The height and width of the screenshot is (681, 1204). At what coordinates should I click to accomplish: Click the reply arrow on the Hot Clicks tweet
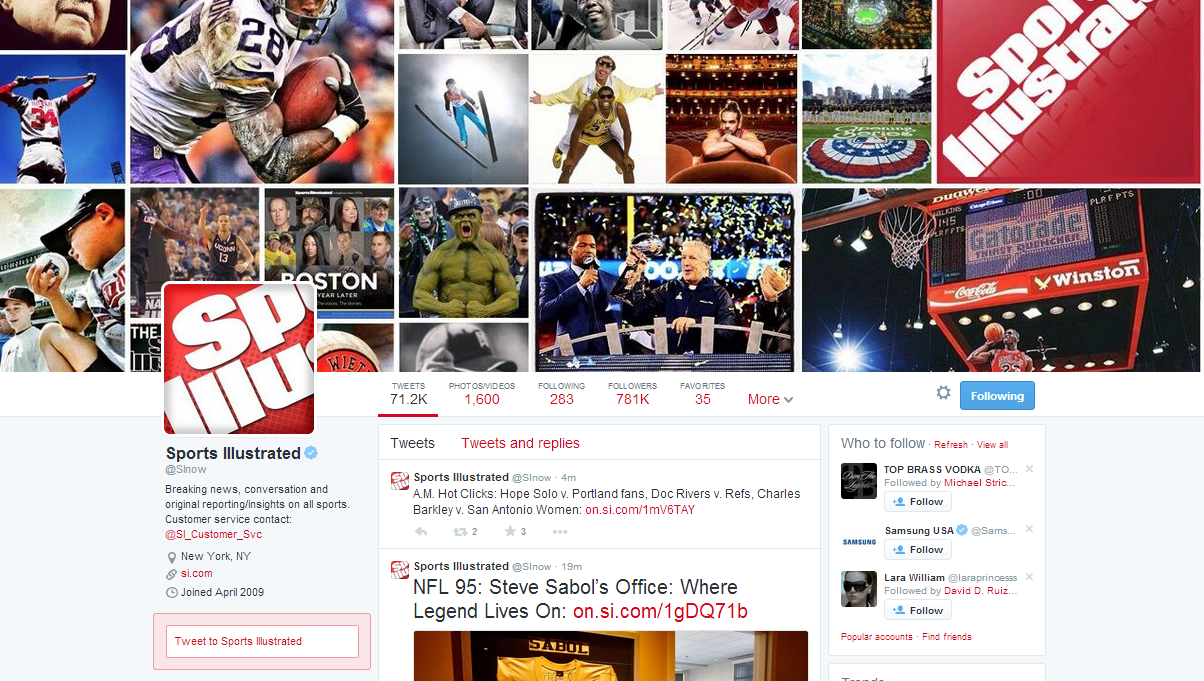pyautogui.click(x=421, y=532)
